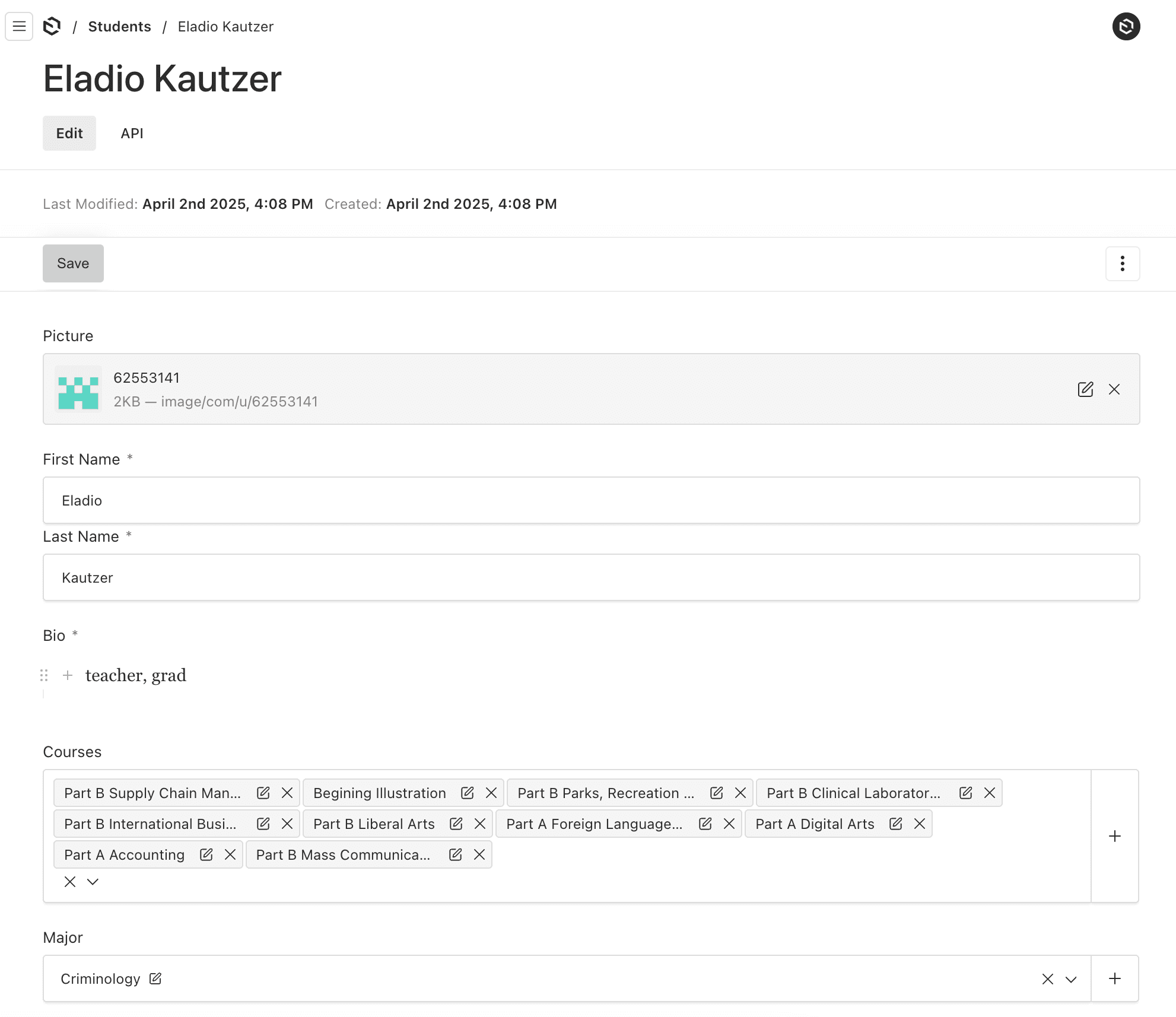Edit the Part A Accounting course
This screenshot has height=1017, width=1176.
(x=206, y=854)
